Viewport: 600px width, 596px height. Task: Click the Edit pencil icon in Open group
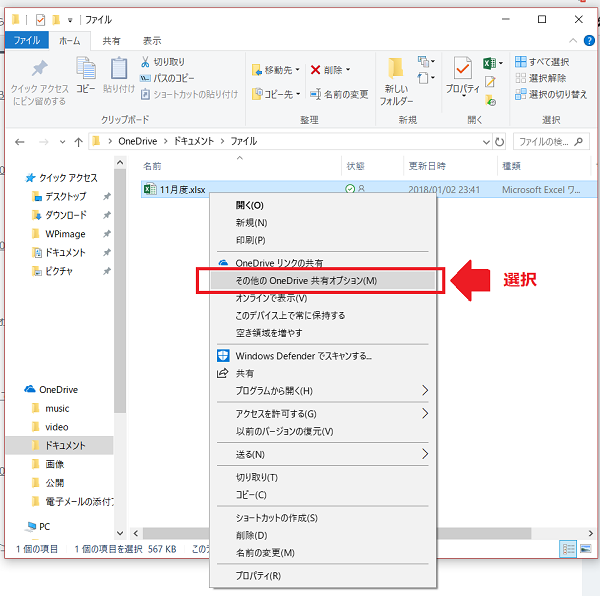point(490,81)
